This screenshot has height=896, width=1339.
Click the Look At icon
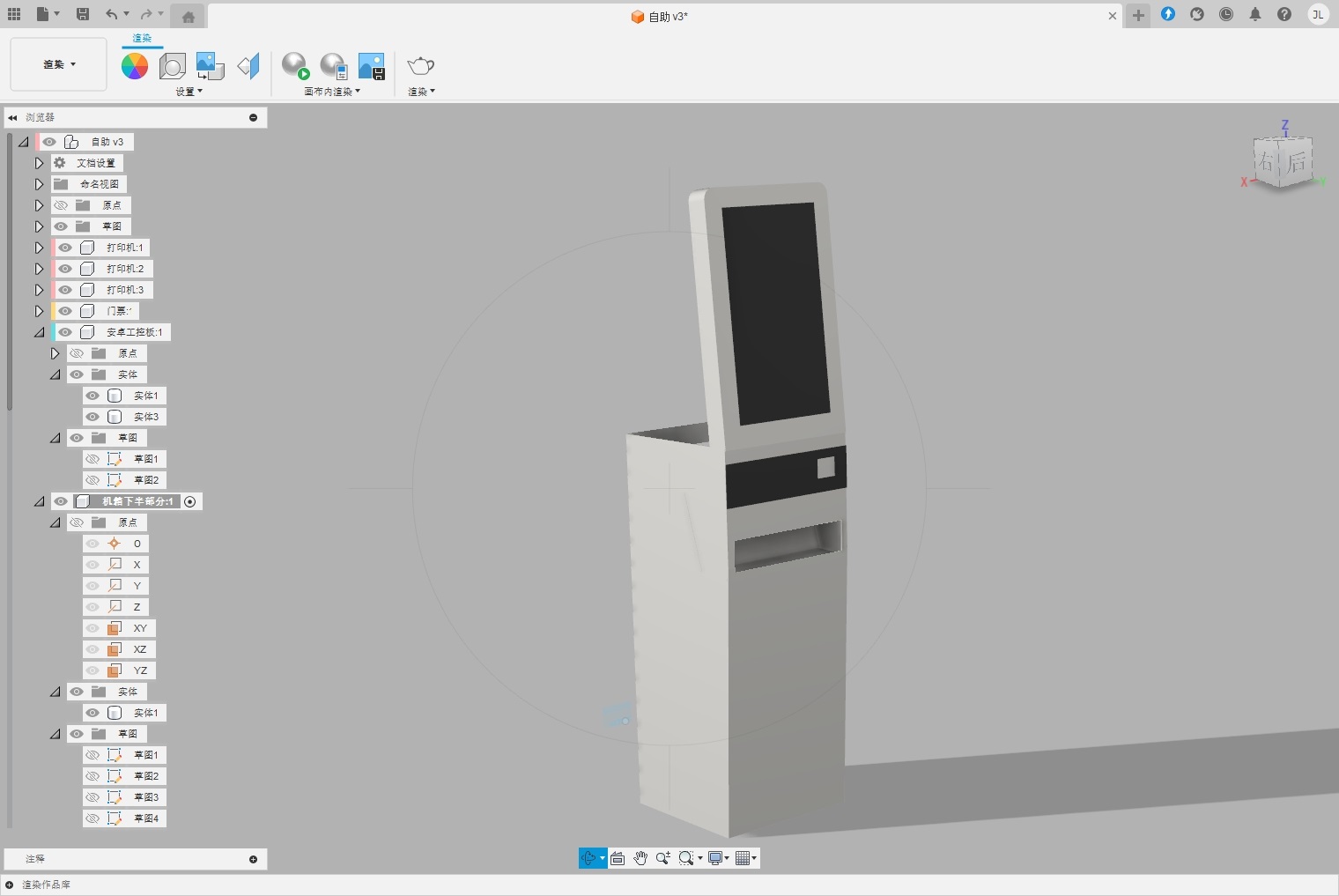pyautogui.click(x=618, y=858)
